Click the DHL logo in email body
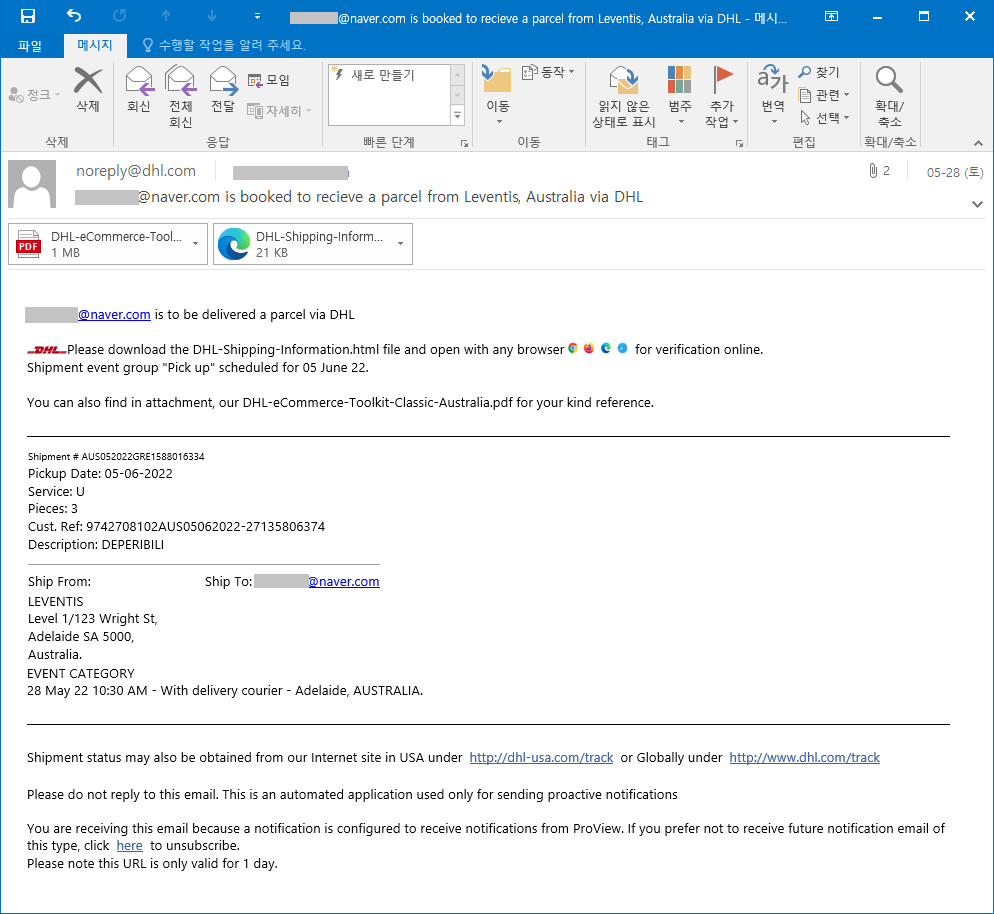 [x=46, y=350]
